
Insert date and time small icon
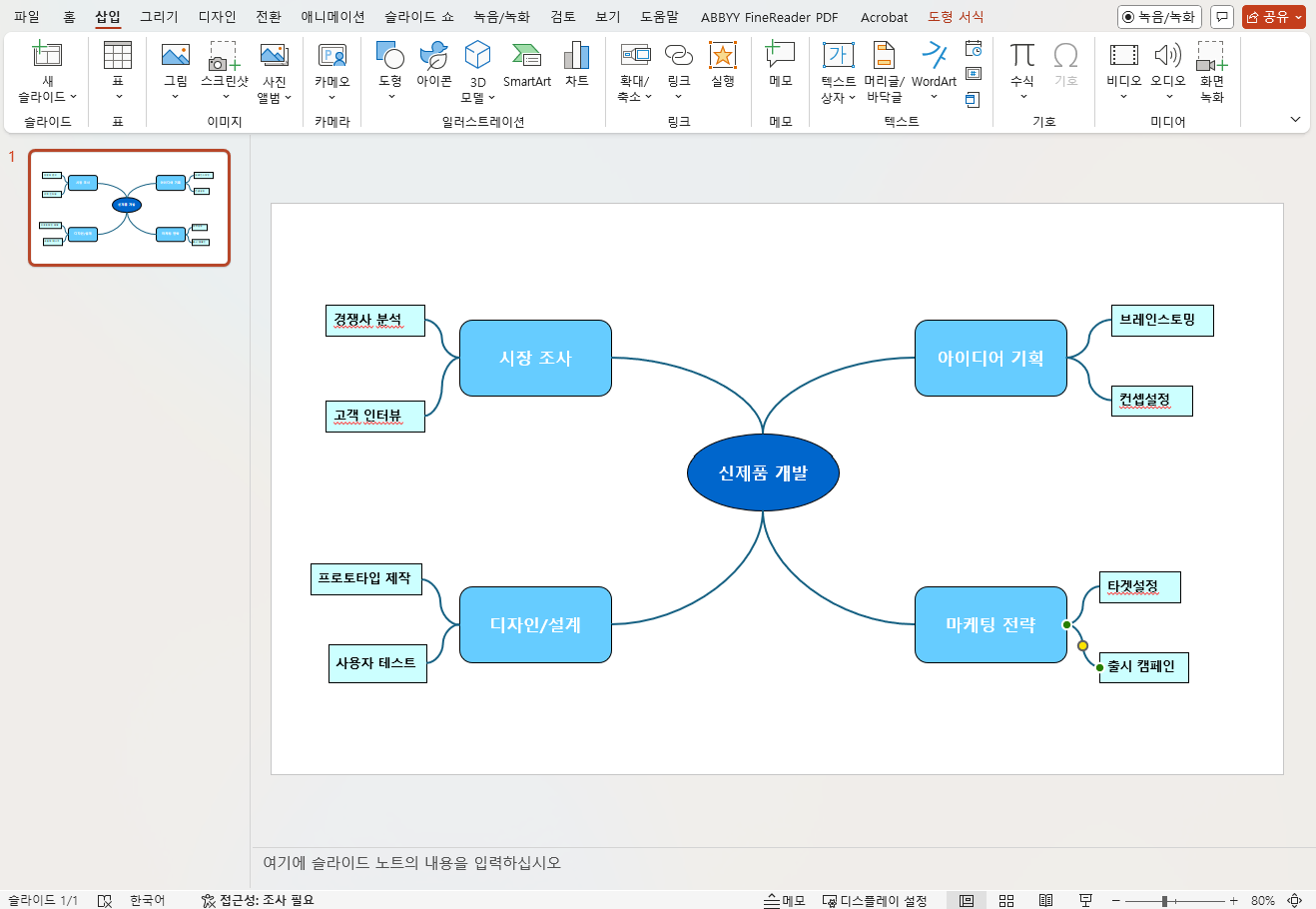[x=974, y=49]
